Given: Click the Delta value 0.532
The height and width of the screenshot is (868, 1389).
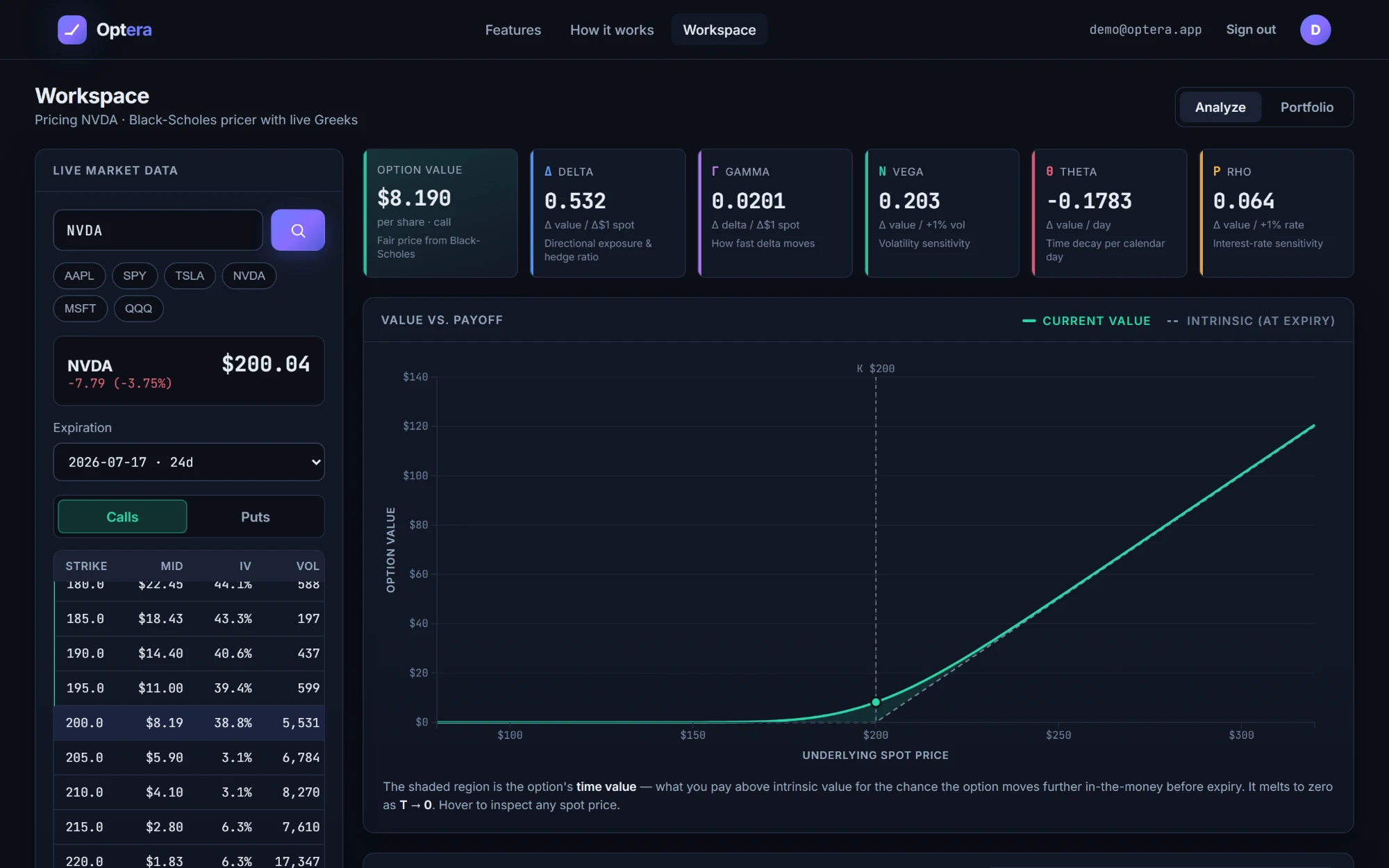Looking at the screenshot, I should click(x=575, y=201).
